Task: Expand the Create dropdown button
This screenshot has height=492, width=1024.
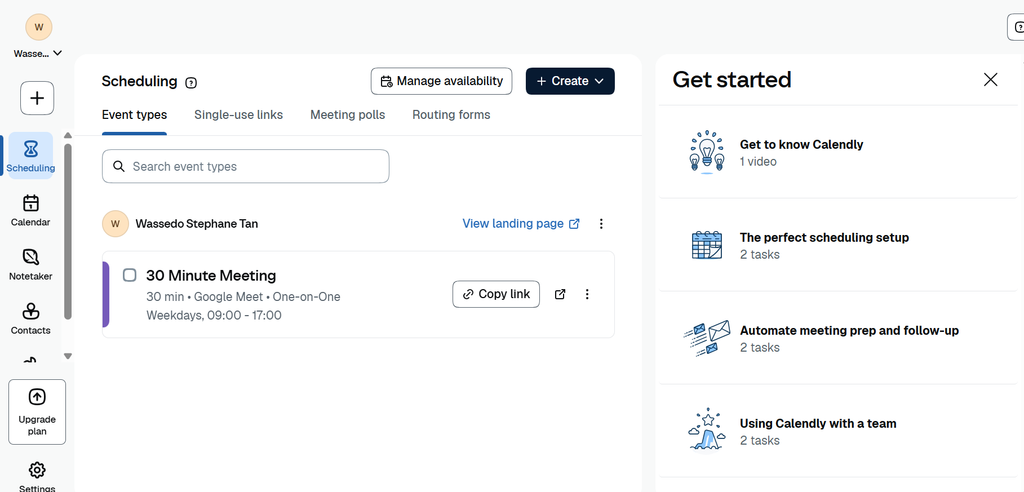Action: tap(570, 81)
